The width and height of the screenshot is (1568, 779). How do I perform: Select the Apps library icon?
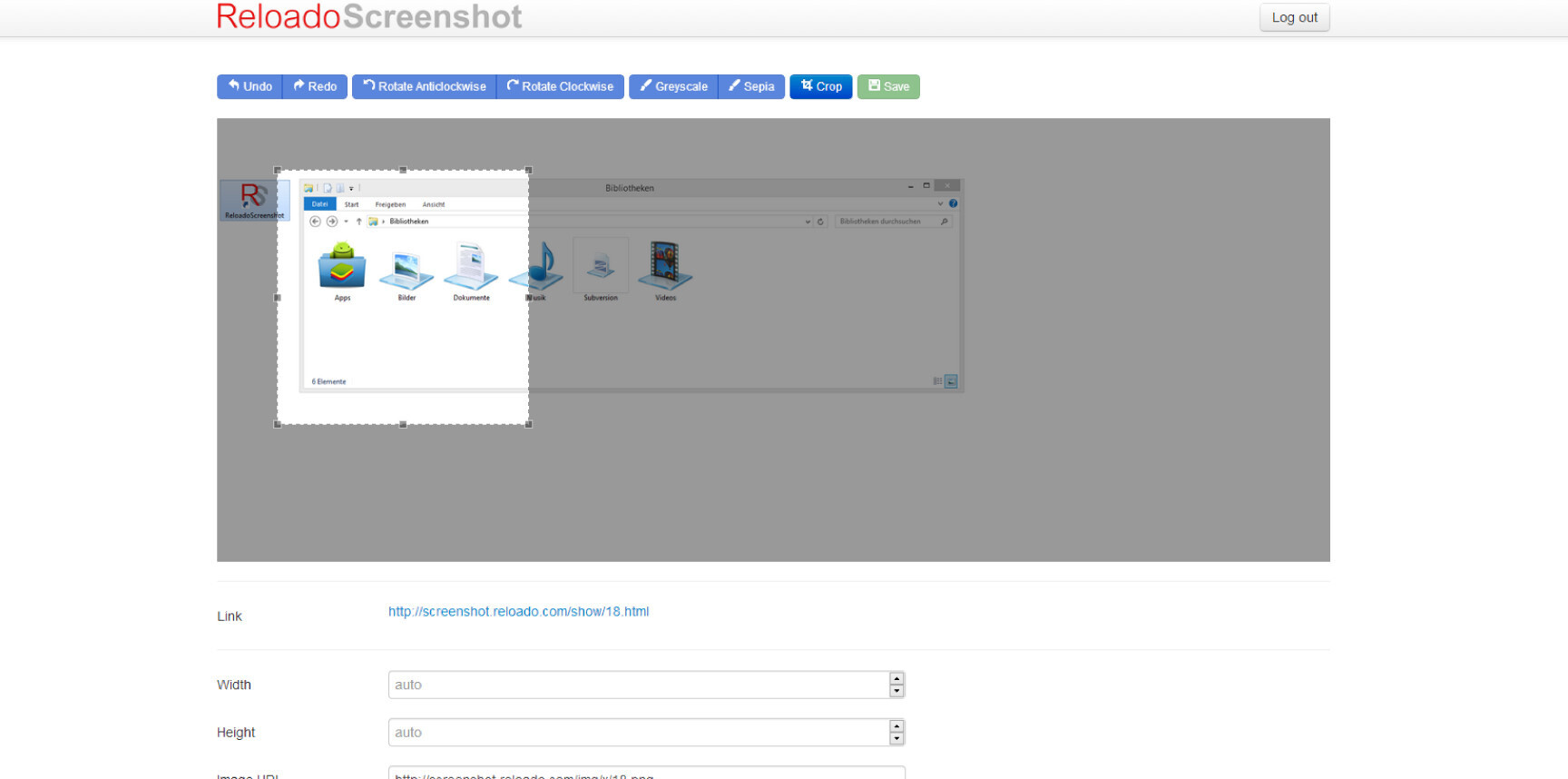(x=342, y=271)
